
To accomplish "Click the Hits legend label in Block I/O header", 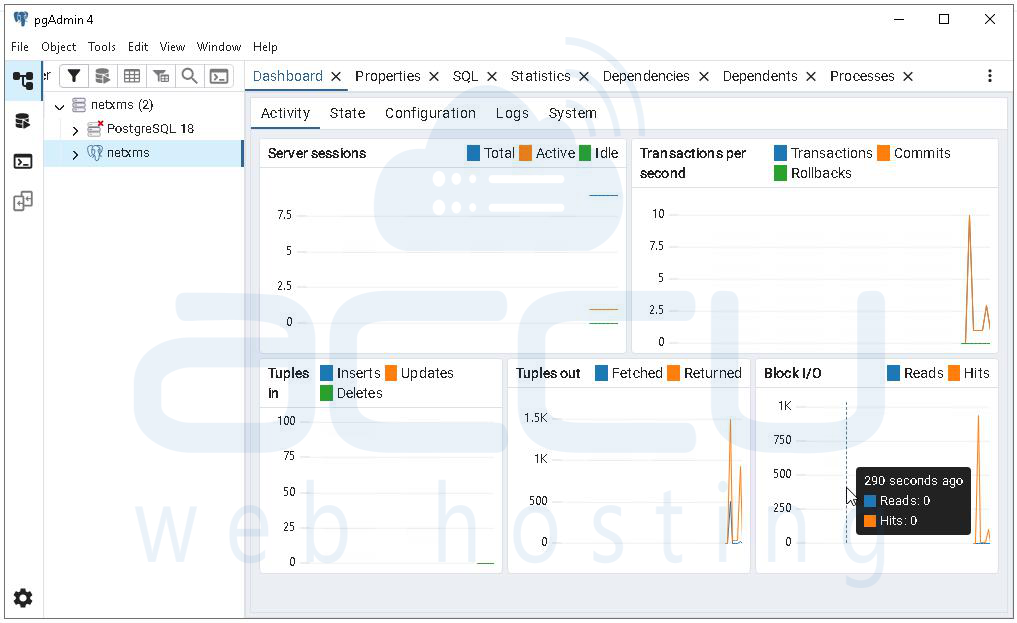I will pyautogui.click(x=976, y=373).
